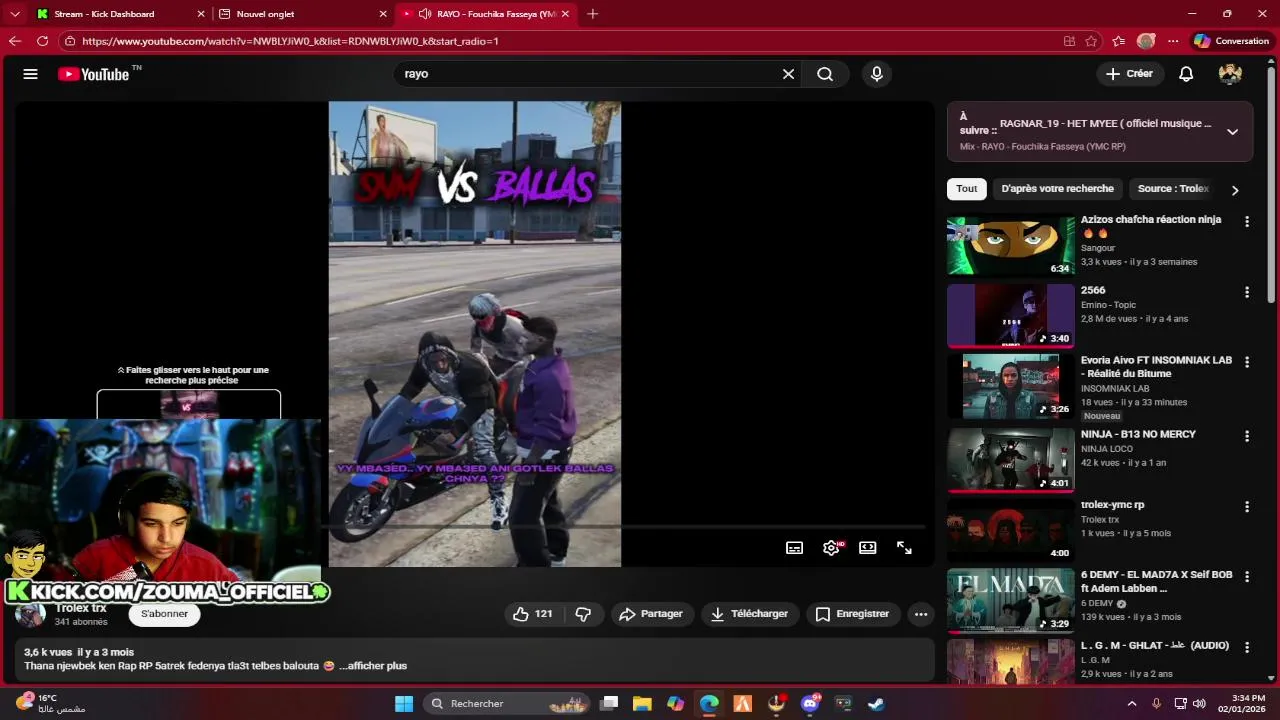Save the video with Enregistrer

click(852, 614)
